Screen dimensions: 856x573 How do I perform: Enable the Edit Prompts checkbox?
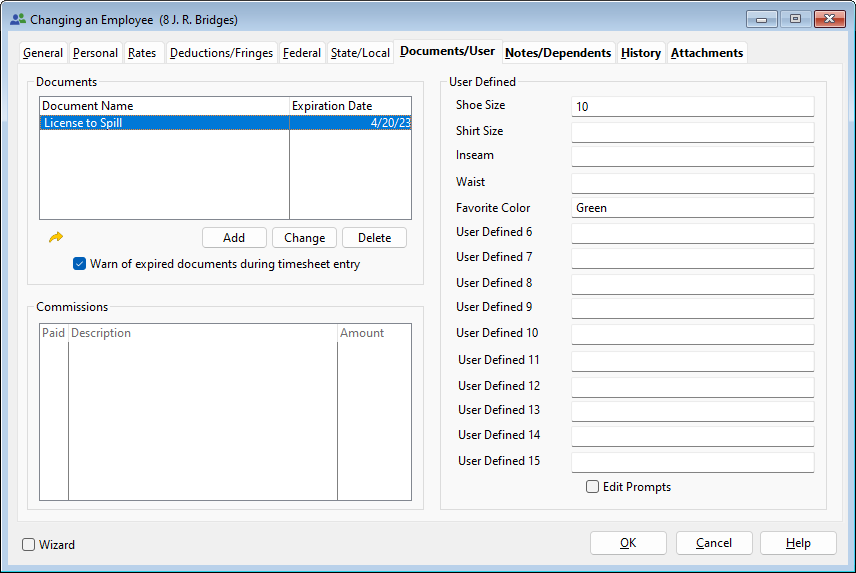[x=593, y=487]
